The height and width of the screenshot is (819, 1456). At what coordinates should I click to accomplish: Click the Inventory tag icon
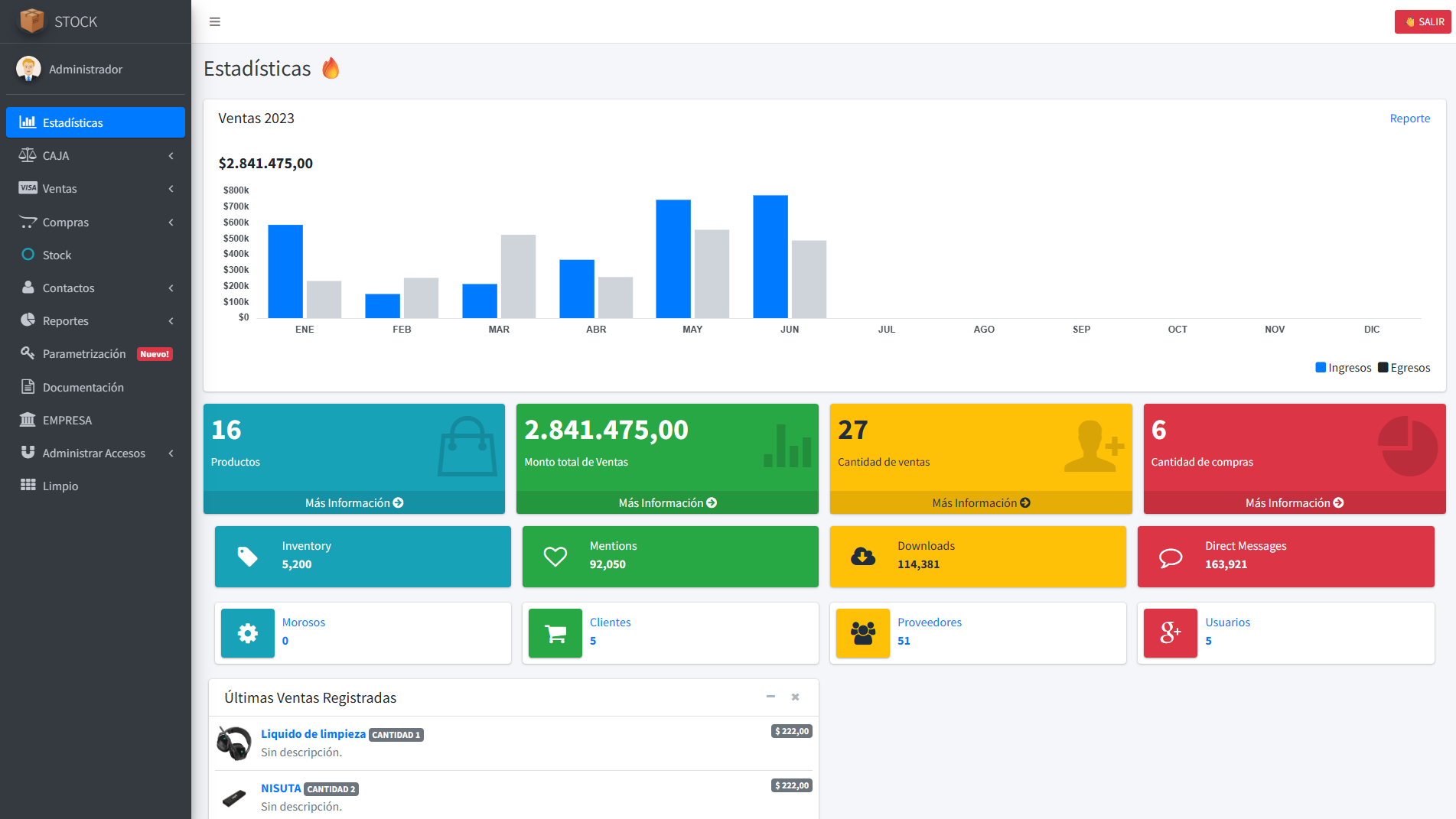click(247, 557)
